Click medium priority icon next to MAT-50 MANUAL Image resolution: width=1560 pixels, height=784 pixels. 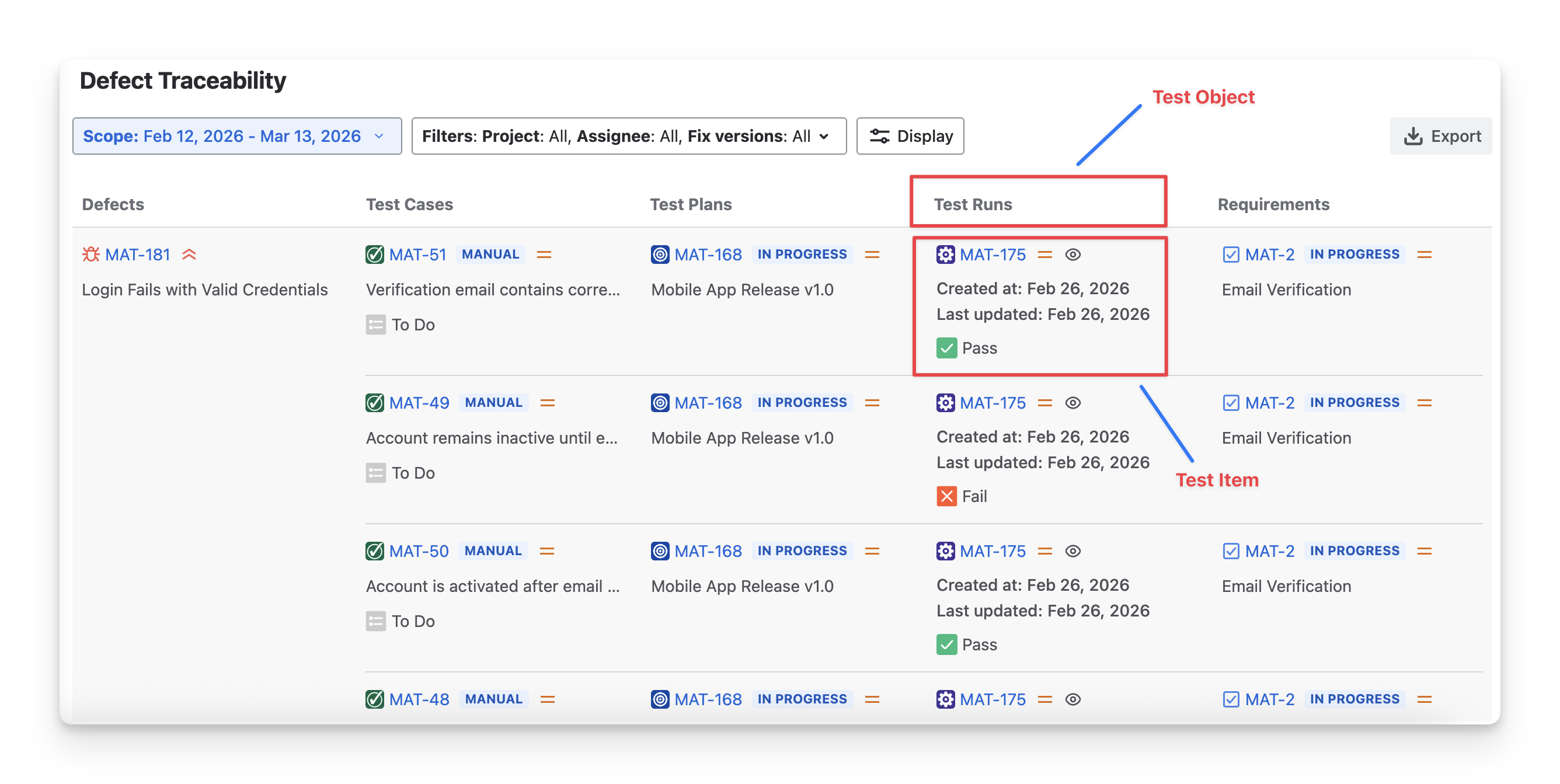pyautogui.click(x=547, y=551)
